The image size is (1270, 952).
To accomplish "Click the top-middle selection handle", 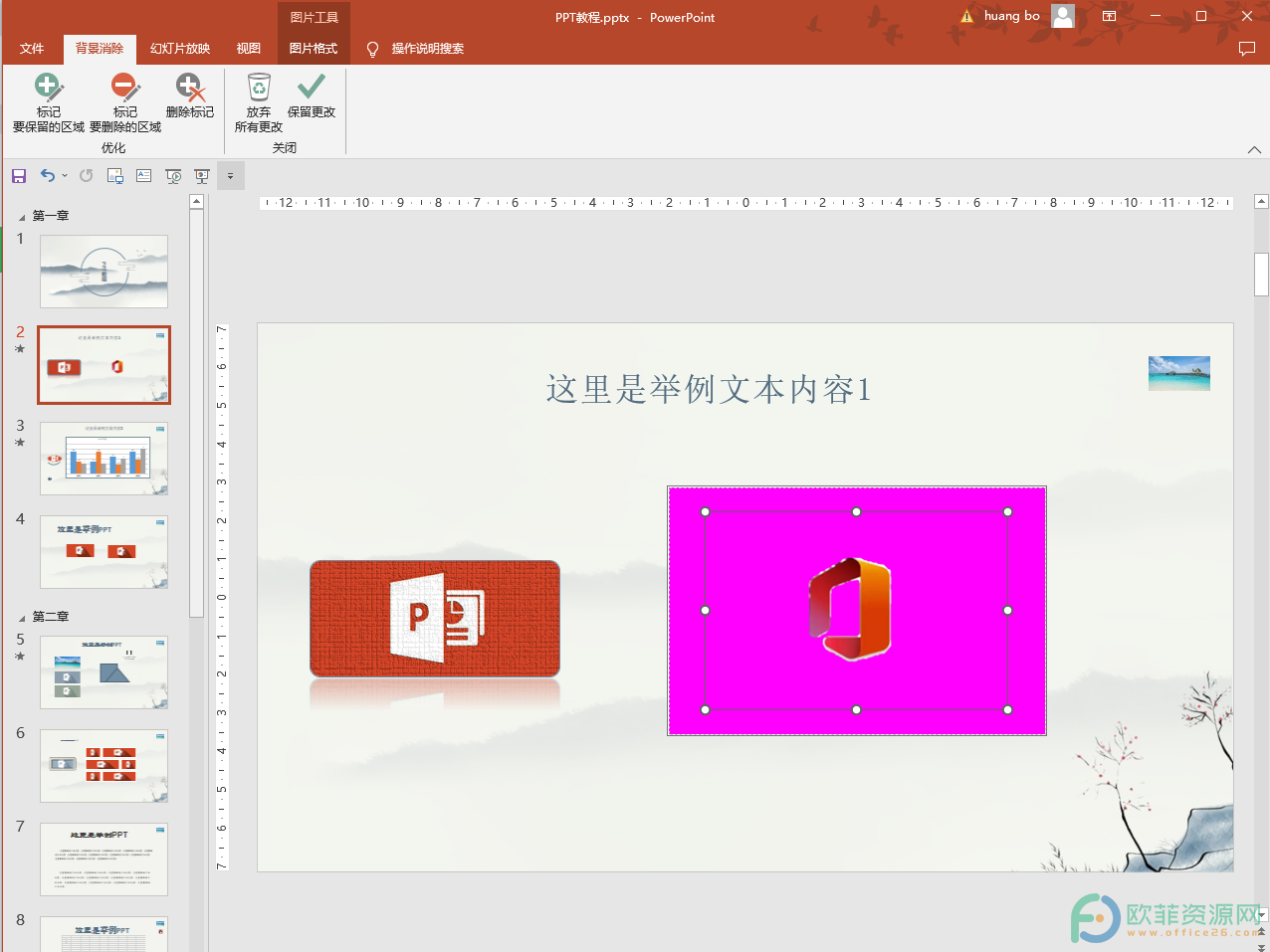I will (857, 512).
